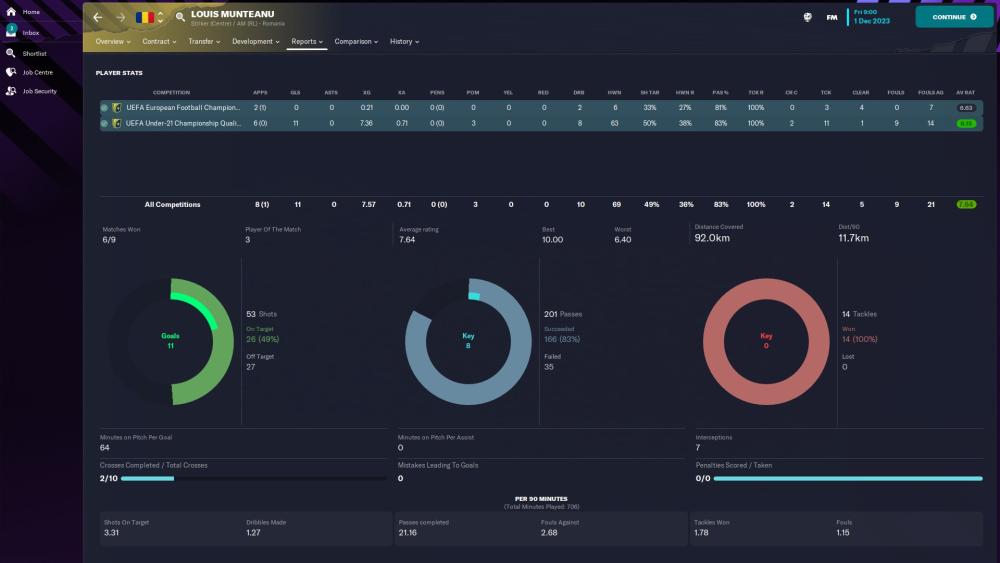Toggle the UEFA Under-21 Championship row selector
The image size is (1000, 563).
104,123
